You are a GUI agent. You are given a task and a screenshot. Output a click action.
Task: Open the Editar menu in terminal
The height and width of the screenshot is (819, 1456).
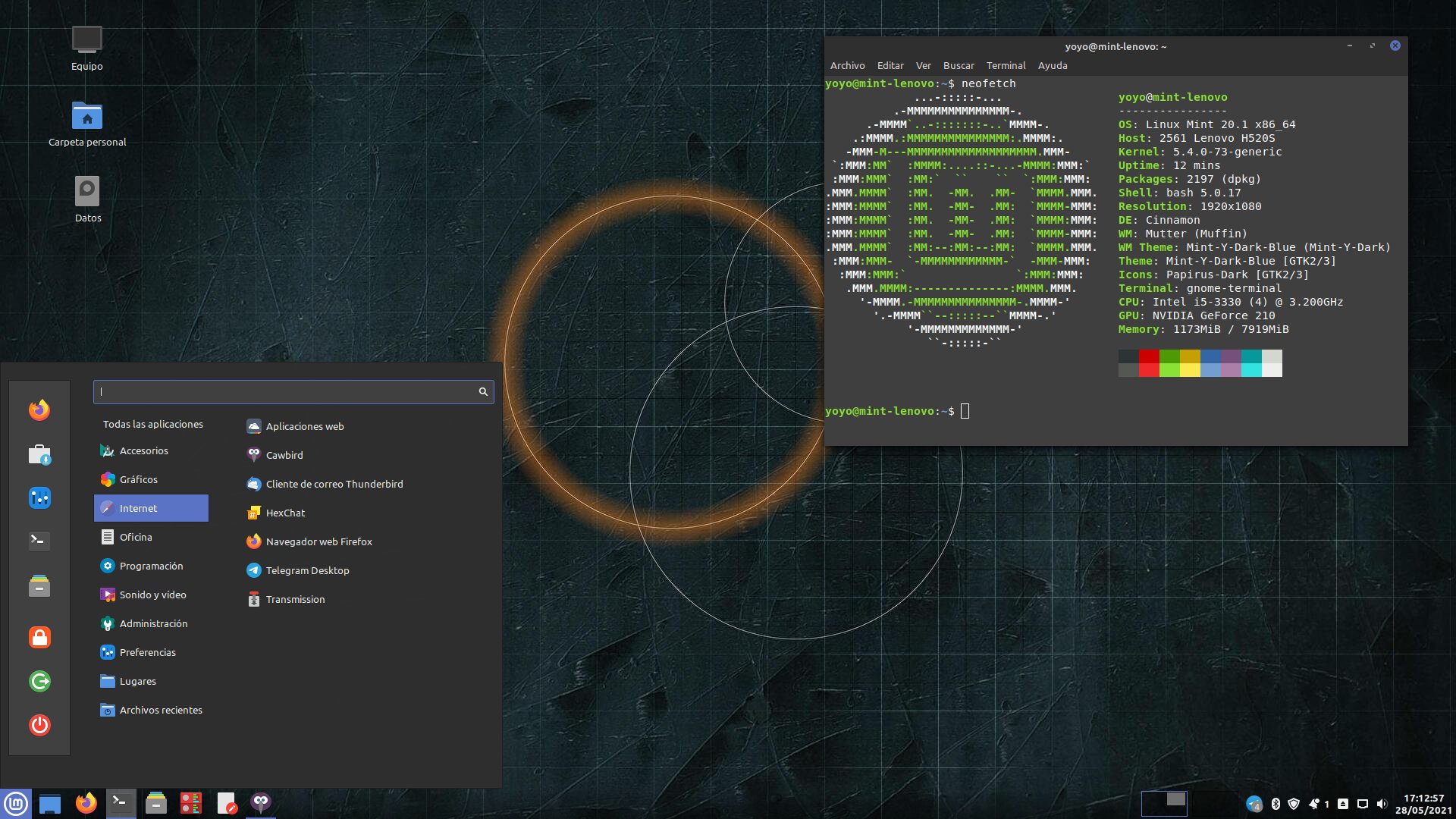(x=890, y=65)
